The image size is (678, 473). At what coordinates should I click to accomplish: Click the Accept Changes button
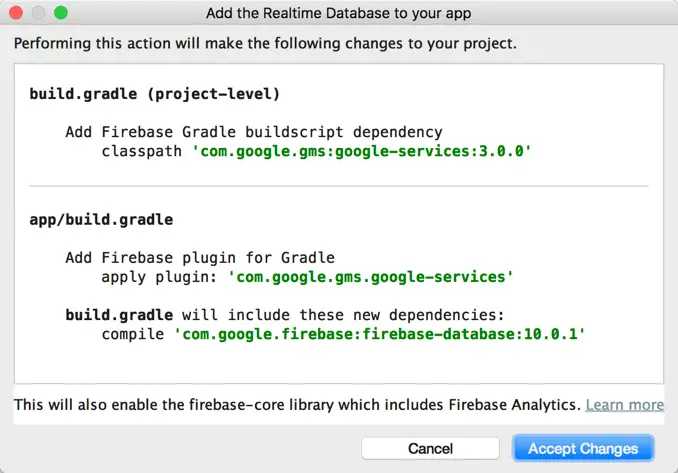[583, 448]
